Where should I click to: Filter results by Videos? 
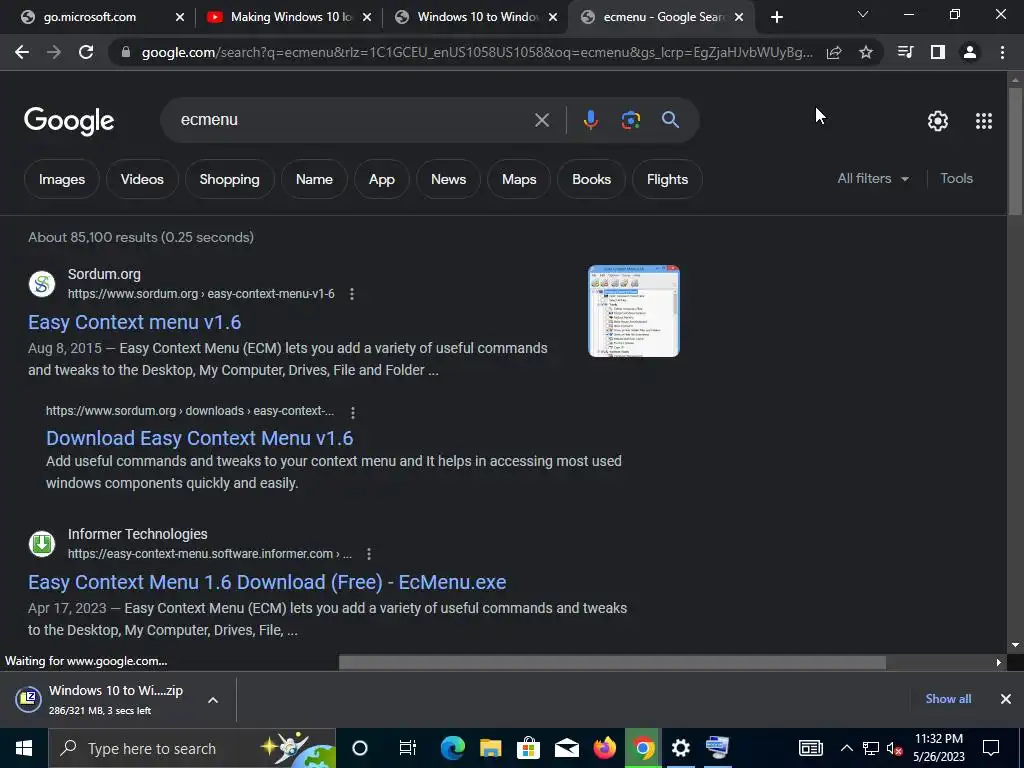(142, 179)
